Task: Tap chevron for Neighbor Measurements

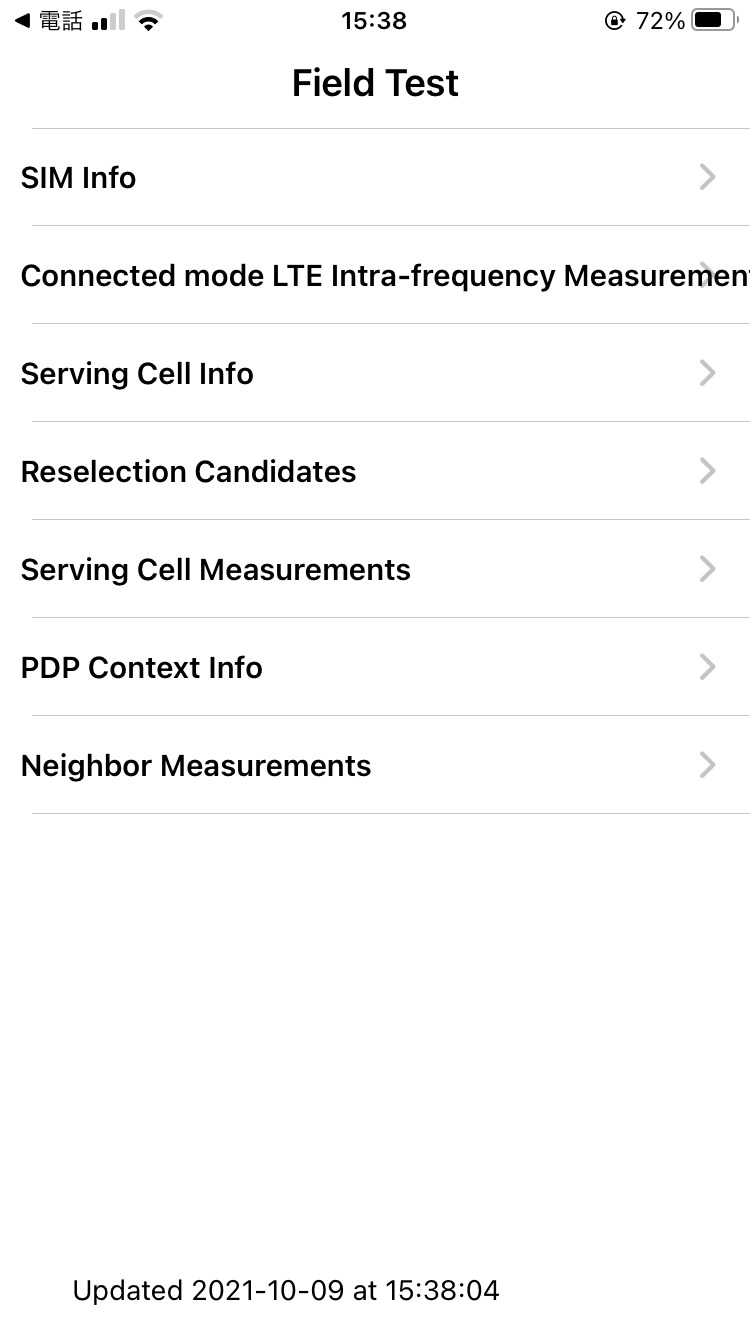Action: tap(707, 766)
